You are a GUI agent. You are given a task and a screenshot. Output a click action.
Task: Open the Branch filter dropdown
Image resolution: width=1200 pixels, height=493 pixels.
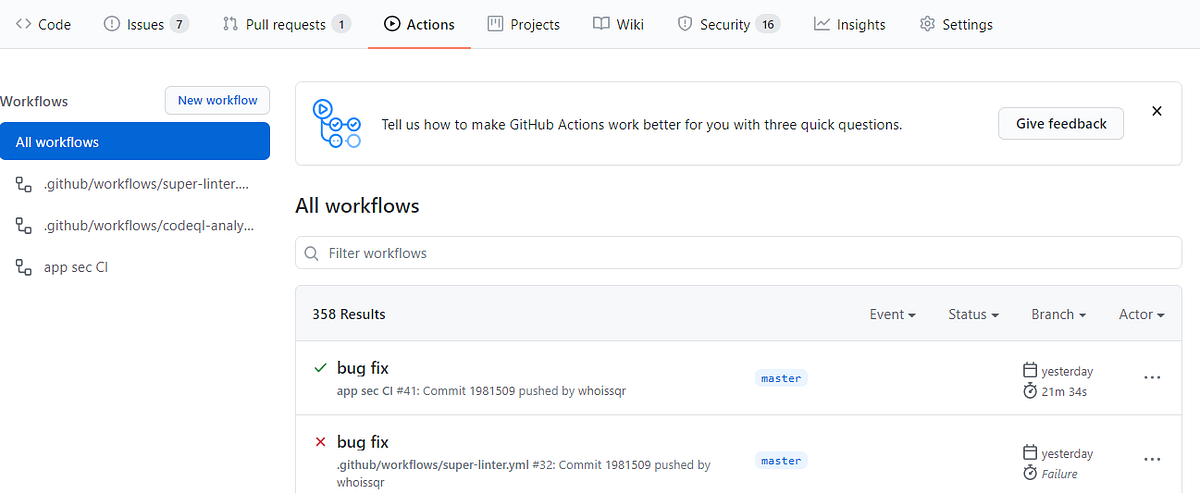point(1058,314)
